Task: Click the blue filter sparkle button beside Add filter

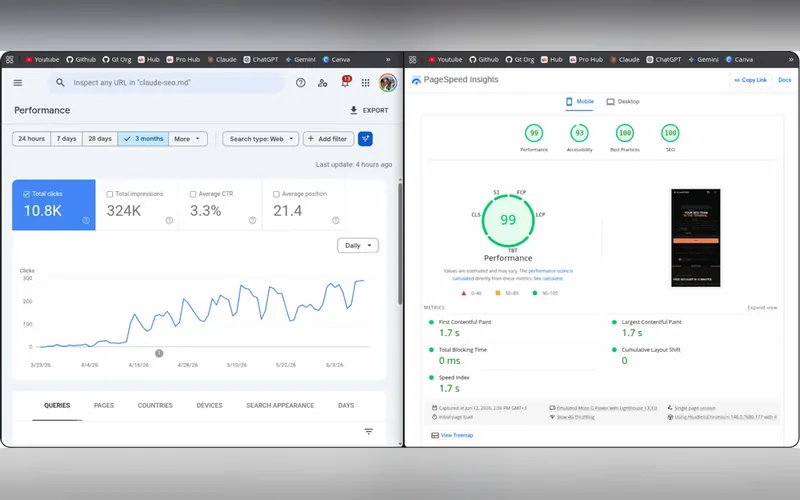Action: click(x=365, y=139)
